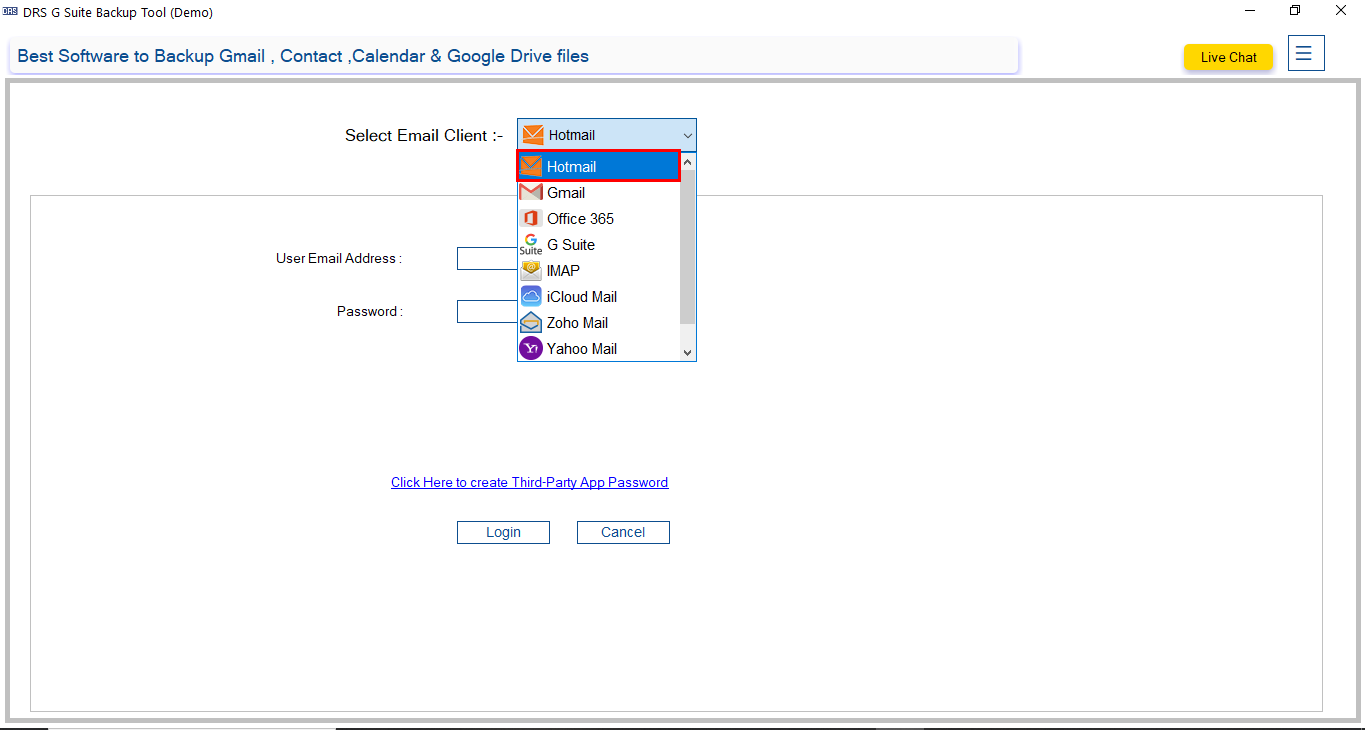The image size is (1365, 730).
Task: Open the Live Chat button
Action: pos(1228,58)
